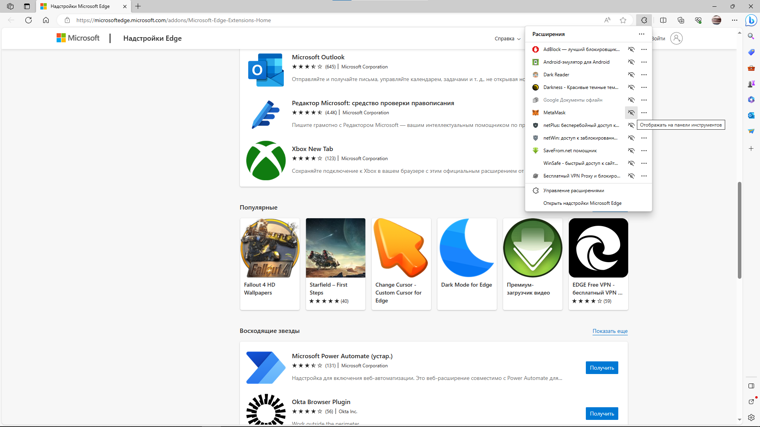Click the MetaMask fox icon
This screenshot has height=427, width=760.
point(536,112)
